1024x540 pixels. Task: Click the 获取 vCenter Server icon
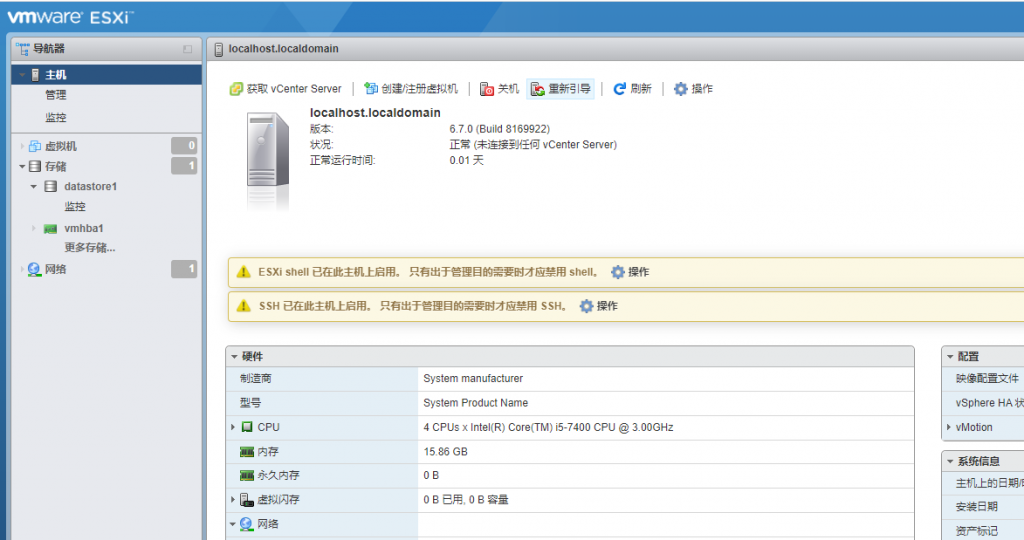(x=236, y=89)
